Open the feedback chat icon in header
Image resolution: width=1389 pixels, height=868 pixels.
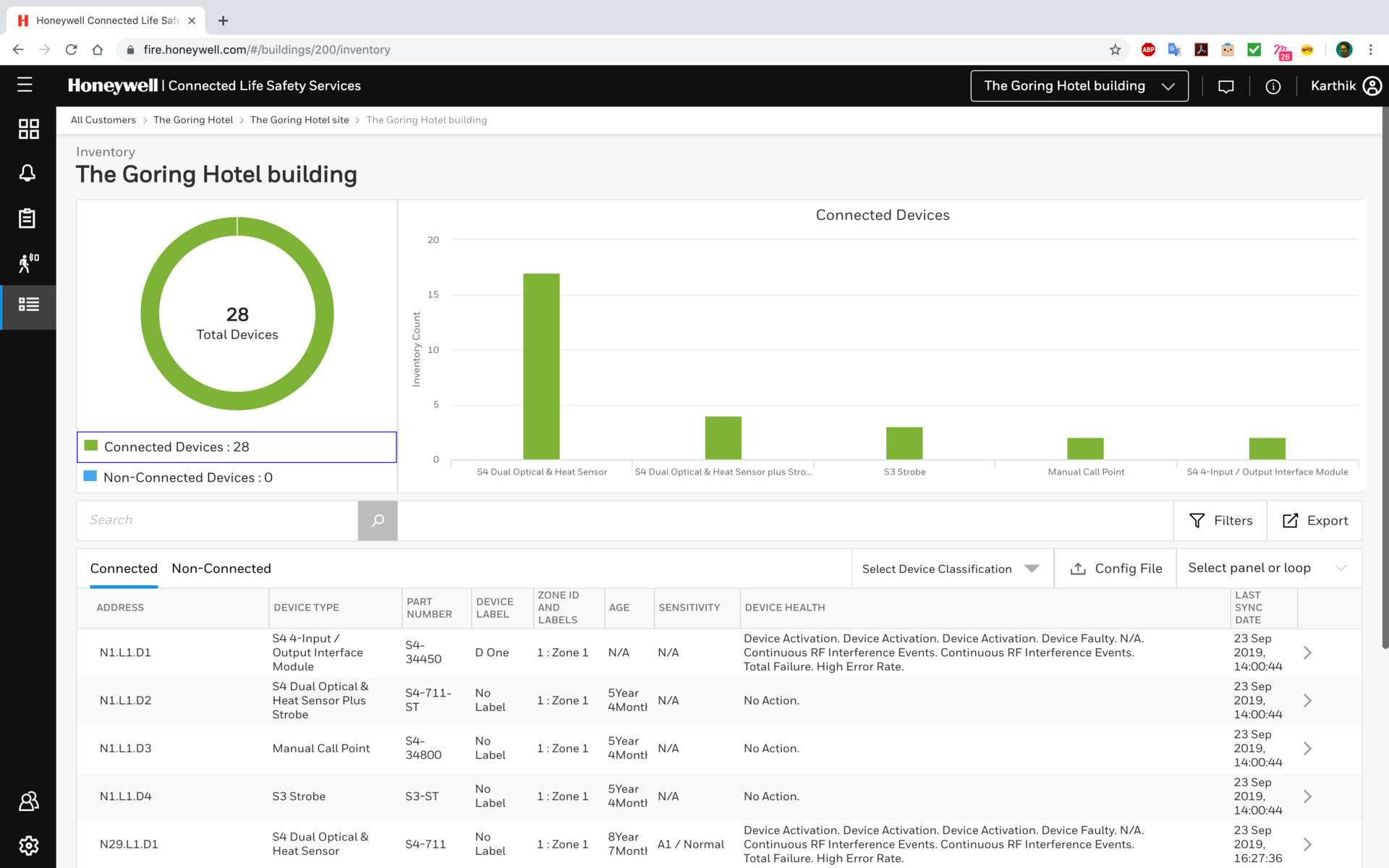[x=1226, y=87]
